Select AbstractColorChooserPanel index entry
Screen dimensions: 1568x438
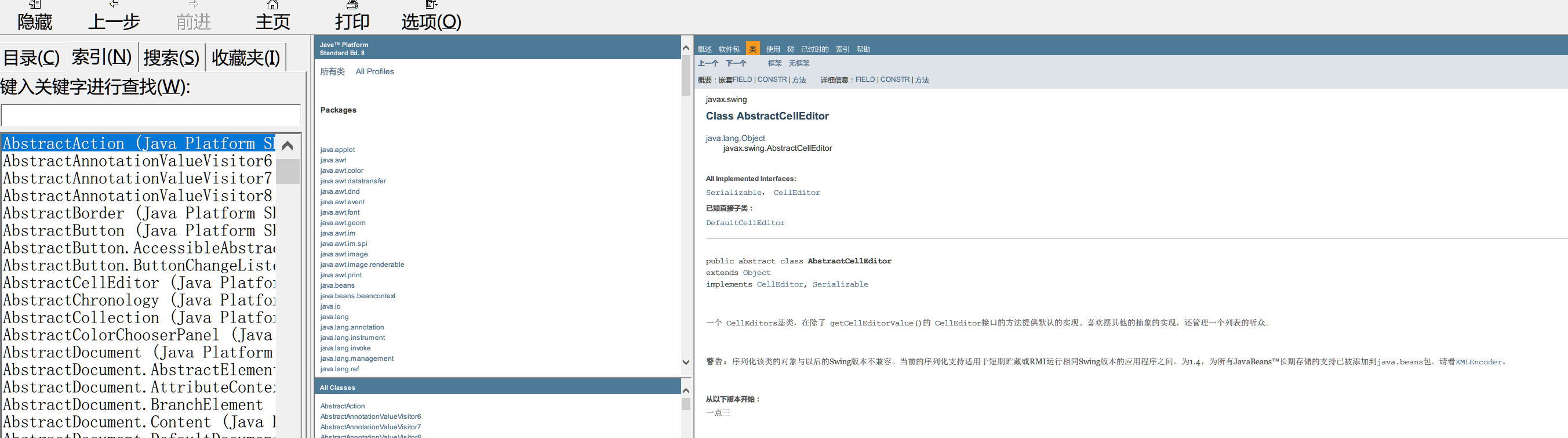tap(139, 335)
